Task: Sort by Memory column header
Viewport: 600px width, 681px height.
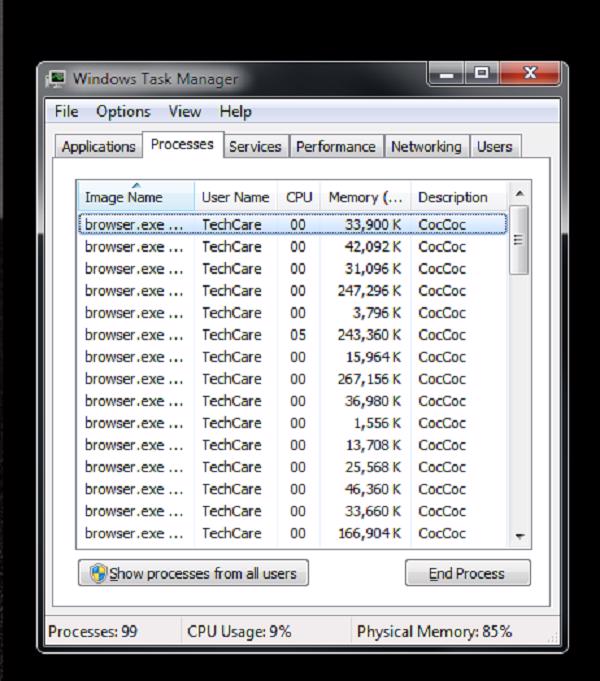Action: pos(365,197)
